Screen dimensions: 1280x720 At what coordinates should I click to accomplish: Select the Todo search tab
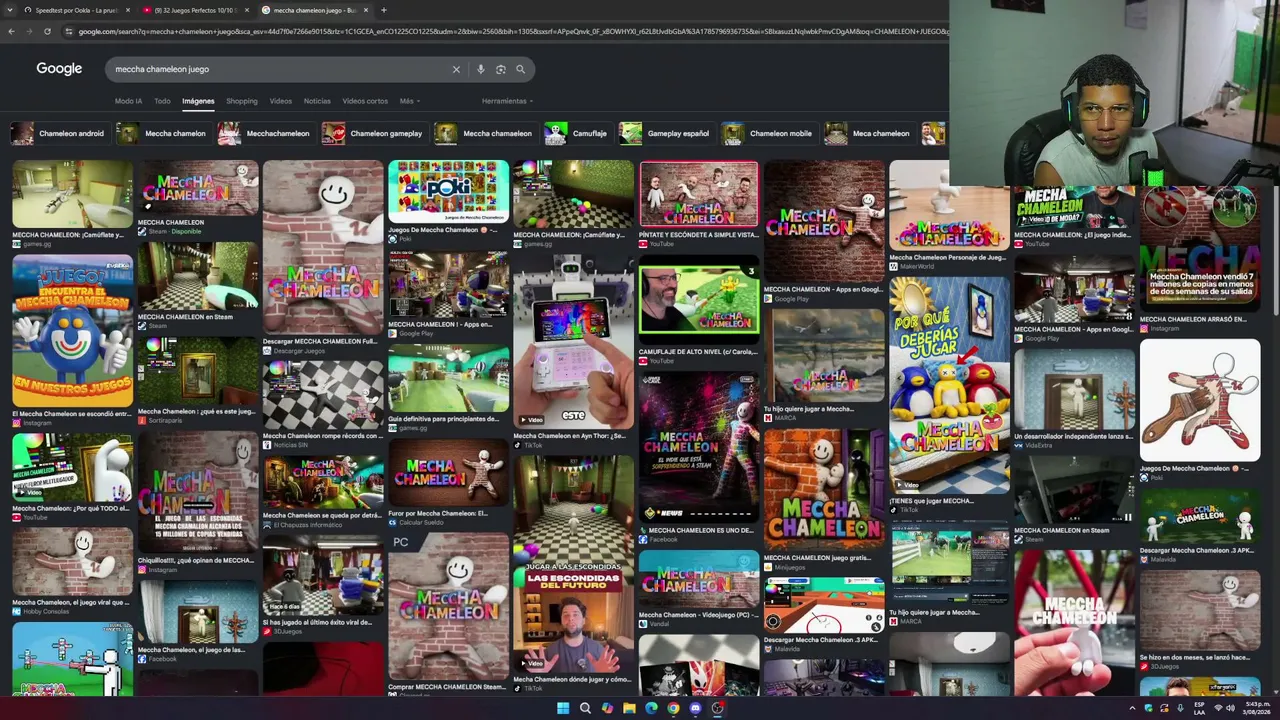162,101
